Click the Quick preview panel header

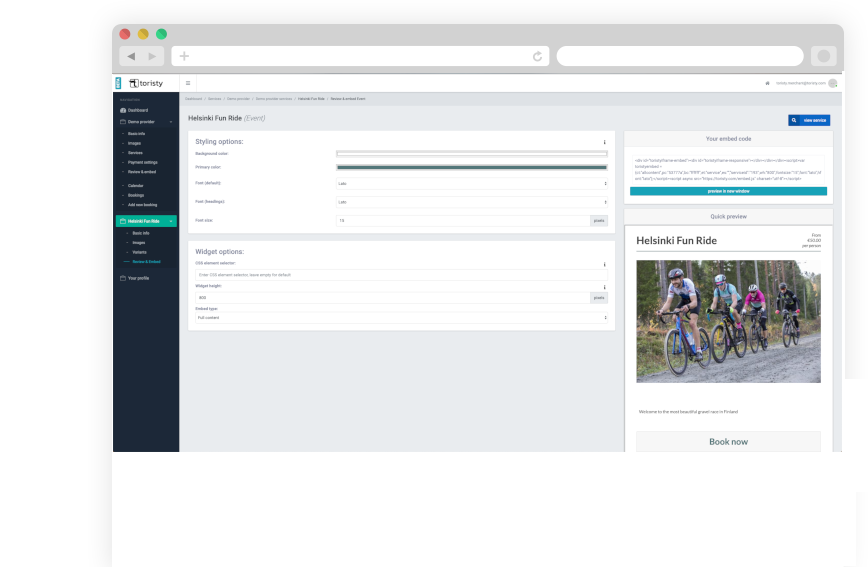pos(728,217)
